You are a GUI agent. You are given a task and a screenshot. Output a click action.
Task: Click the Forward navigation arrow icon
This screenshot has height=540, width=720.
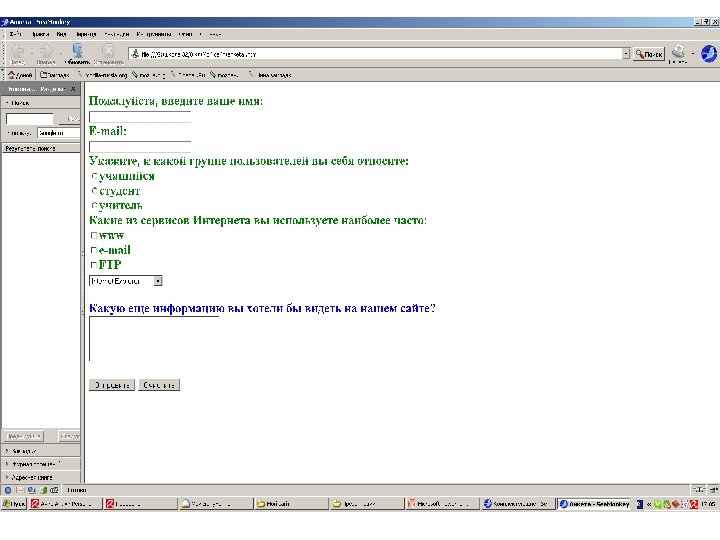(x=46, y=51)
